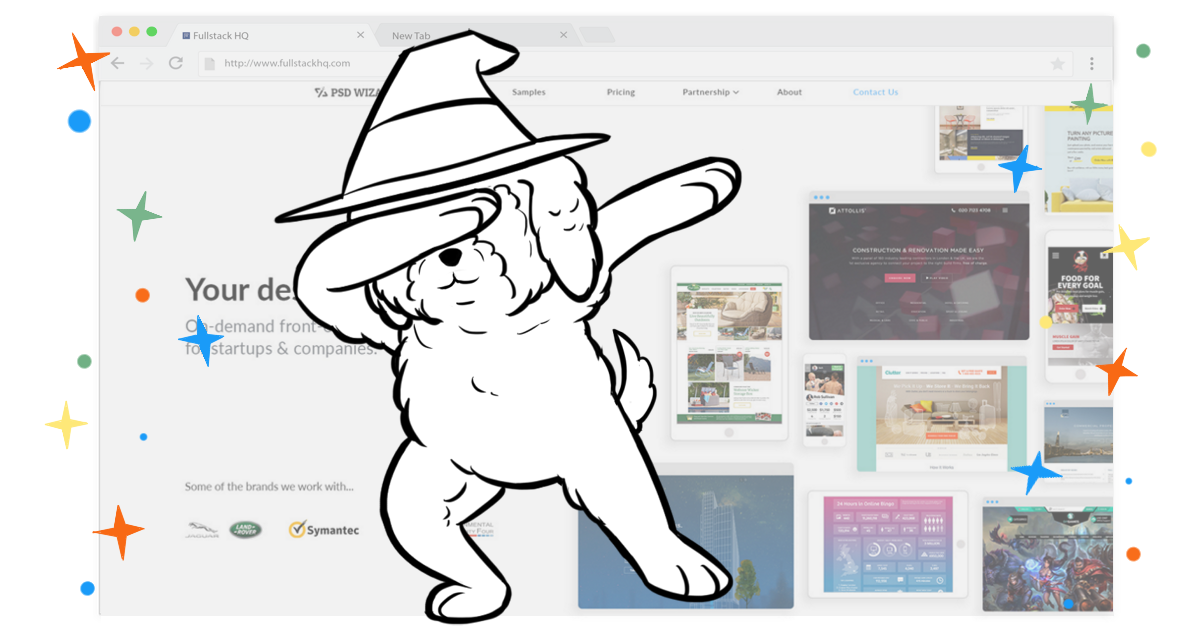
Task: Click the back navigation arrow
Action: (x=117, y=62)
